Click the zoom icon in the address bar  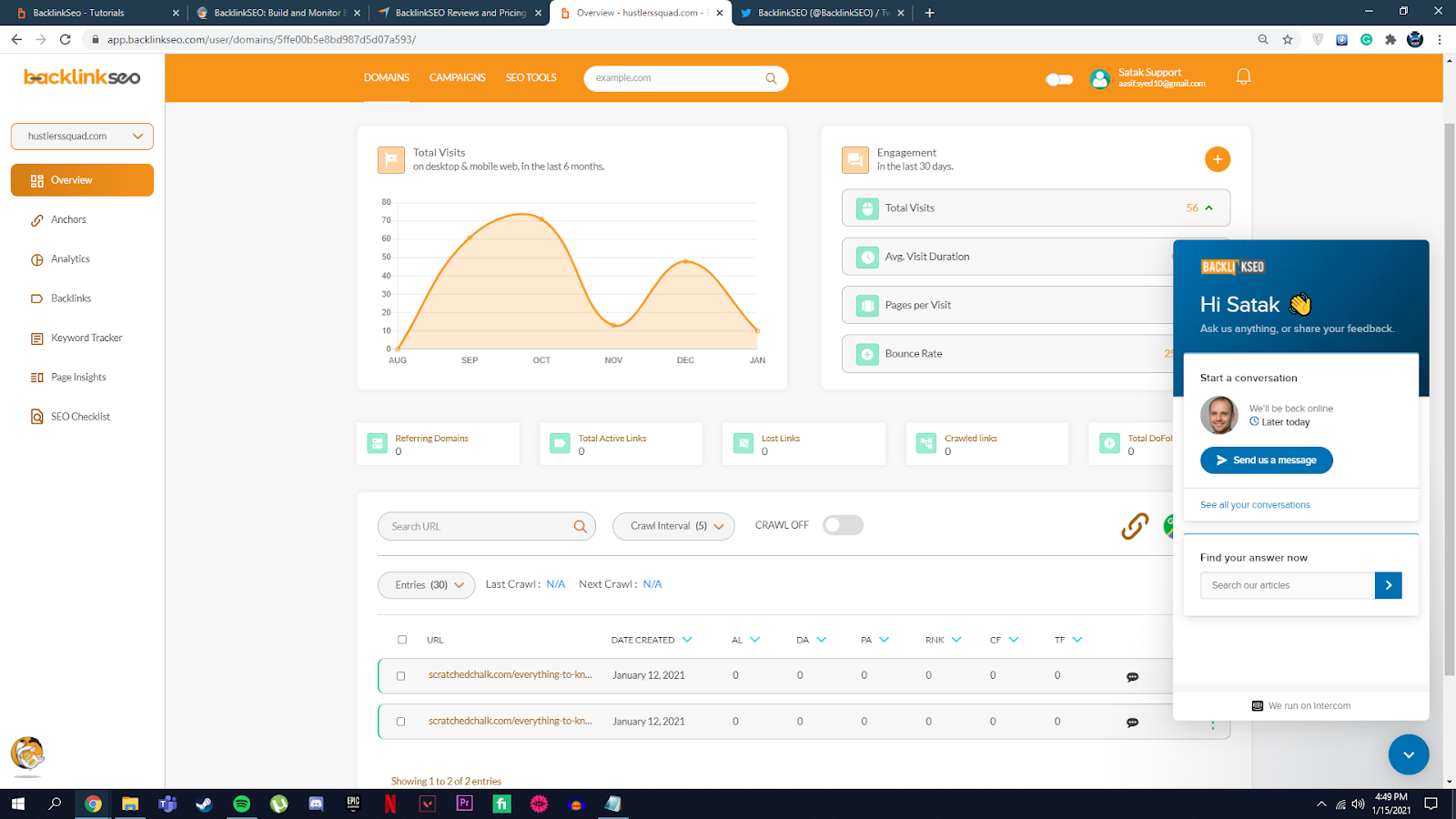(x=1263, y=39)
